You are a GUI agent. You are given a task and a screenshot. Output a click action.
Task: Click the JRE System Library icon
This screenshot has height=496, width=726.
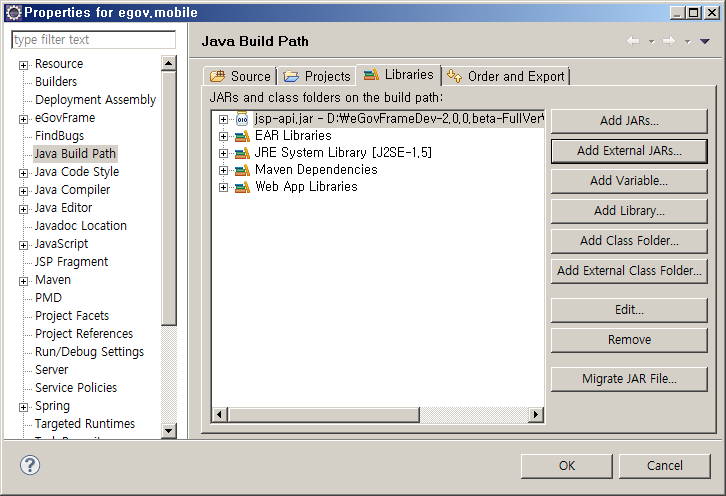[241, 153]
